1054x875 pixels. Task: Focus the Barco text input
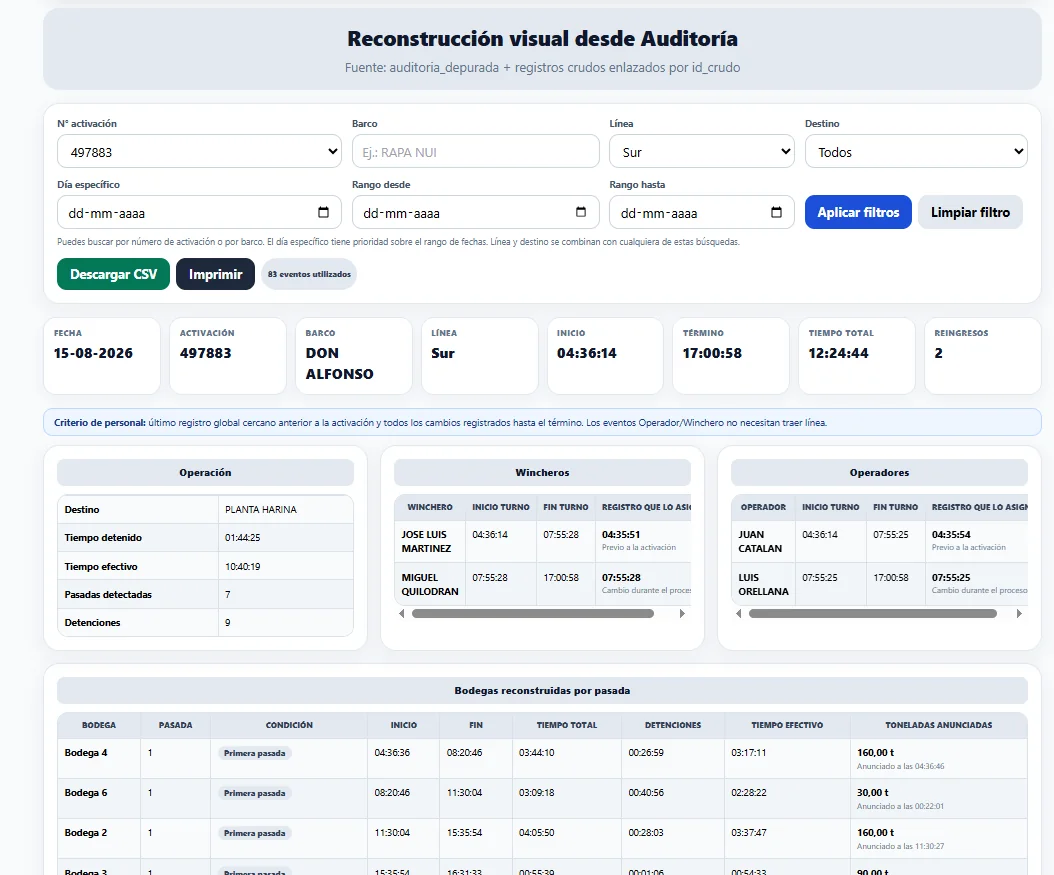click(476, 152)
